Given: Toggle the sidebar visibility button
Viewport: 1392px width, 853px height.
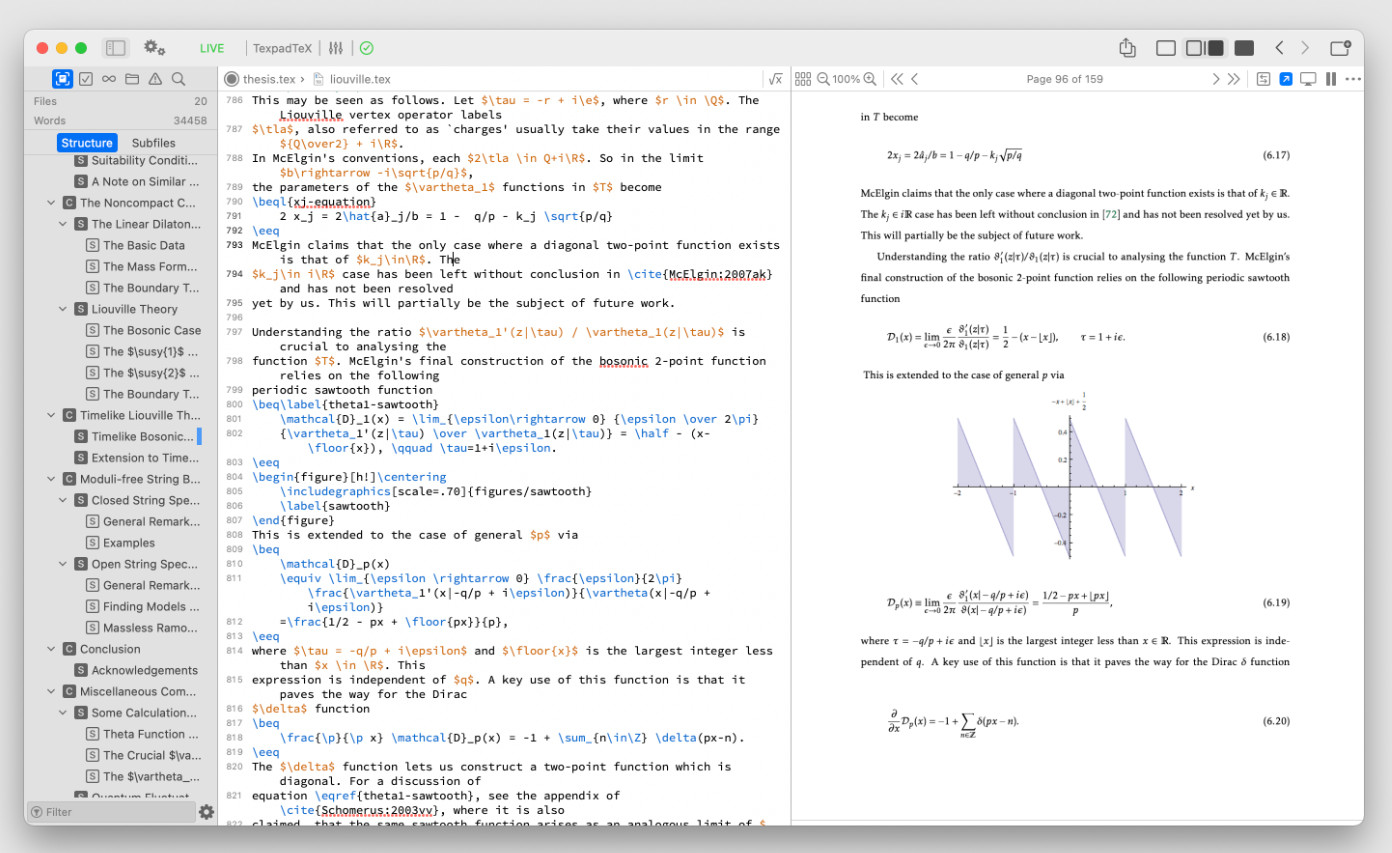Looking at the screenshot, I should coord(116,48).
